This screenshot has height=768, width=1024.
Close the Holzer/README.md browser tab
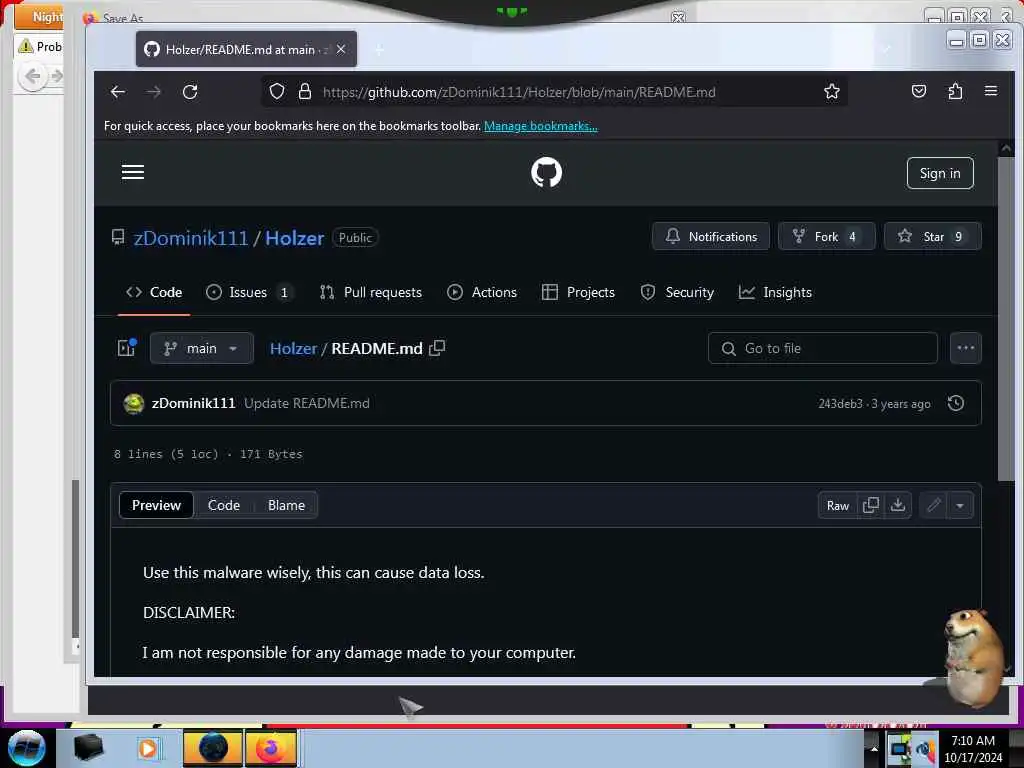pyautogui.click(x=341, y=50)
